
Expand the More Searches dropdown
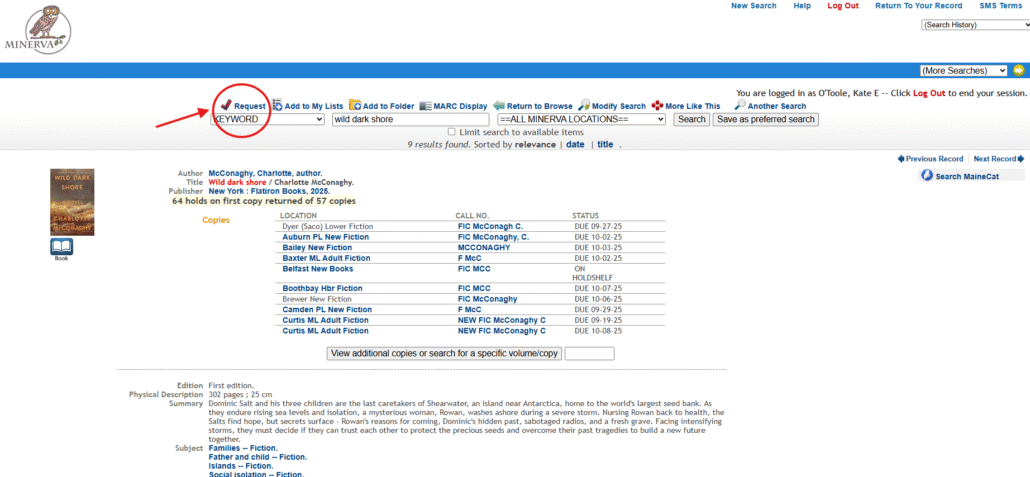click(x=964, y=70)
